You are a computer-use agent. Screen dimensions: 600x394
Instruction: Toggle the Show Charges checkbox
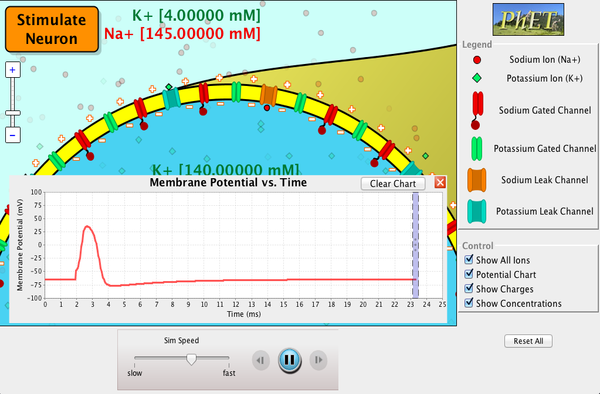[469, 289]
